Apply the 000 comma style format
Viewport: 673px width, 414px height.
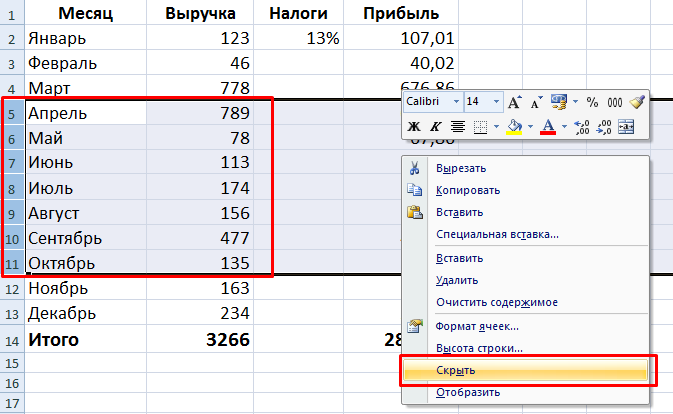[615, 102]
